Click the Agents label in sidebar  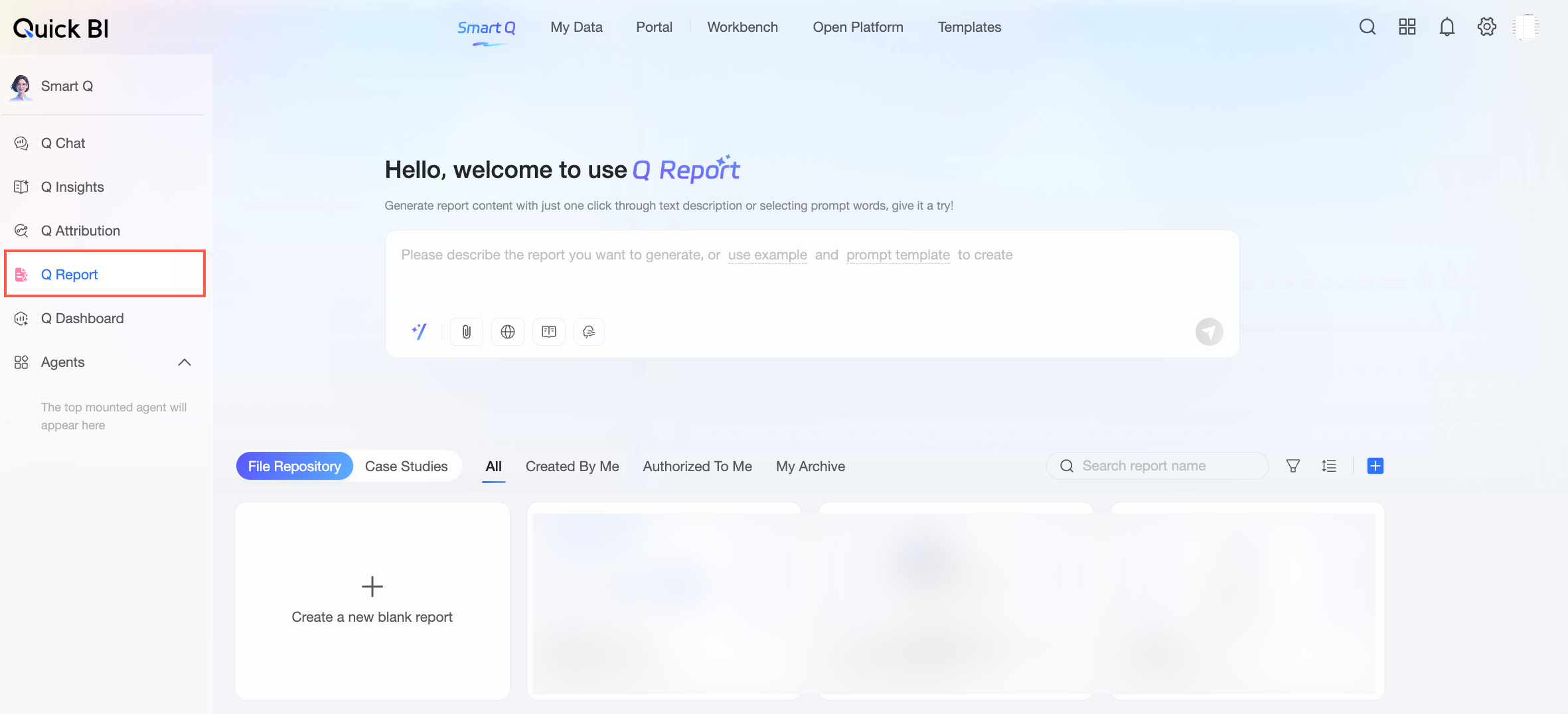tap(62, 362)
